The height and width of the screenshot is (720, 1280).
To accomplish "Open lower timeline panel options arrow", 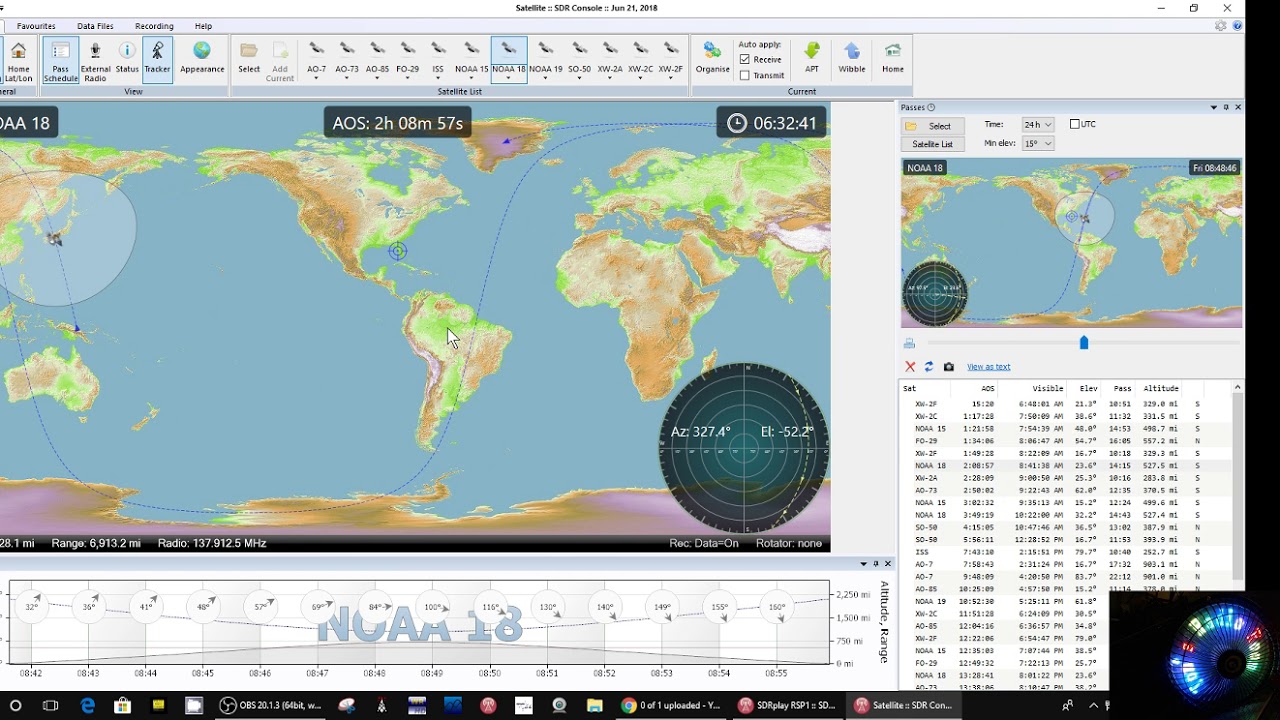I will pyautogui.click(x=864, y=564).
